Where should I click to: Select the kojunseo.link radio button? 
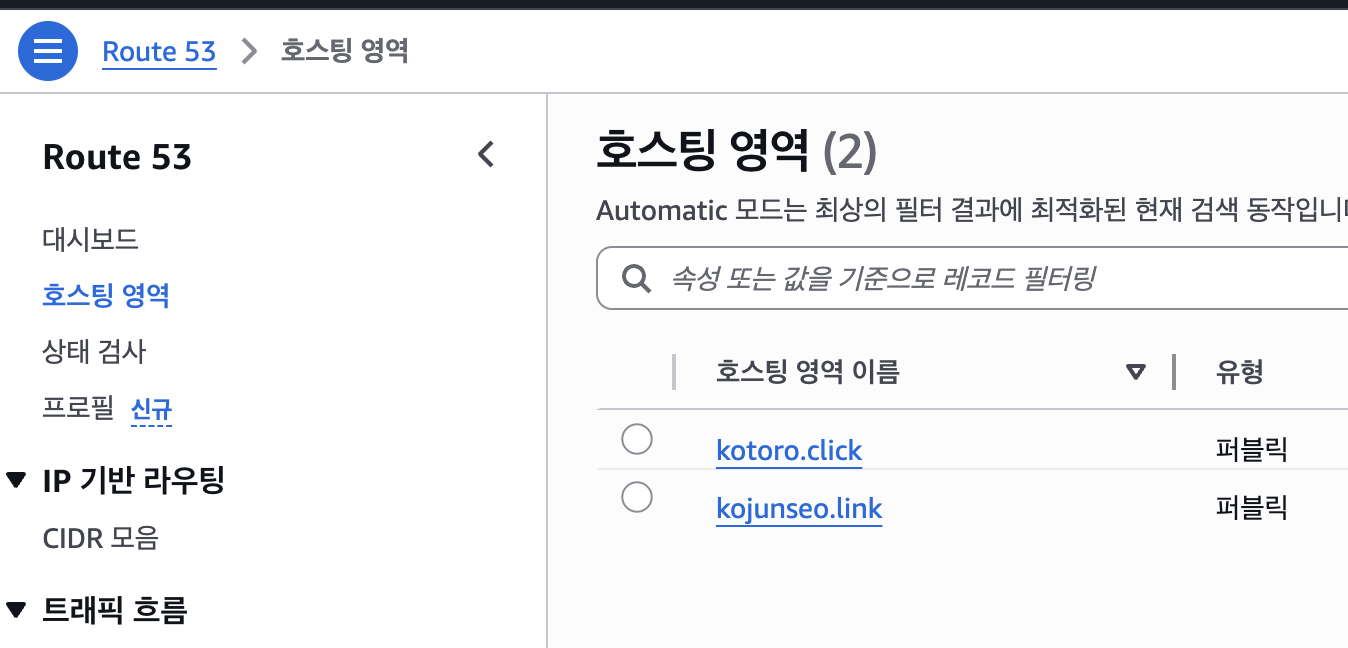pos(637,497)
